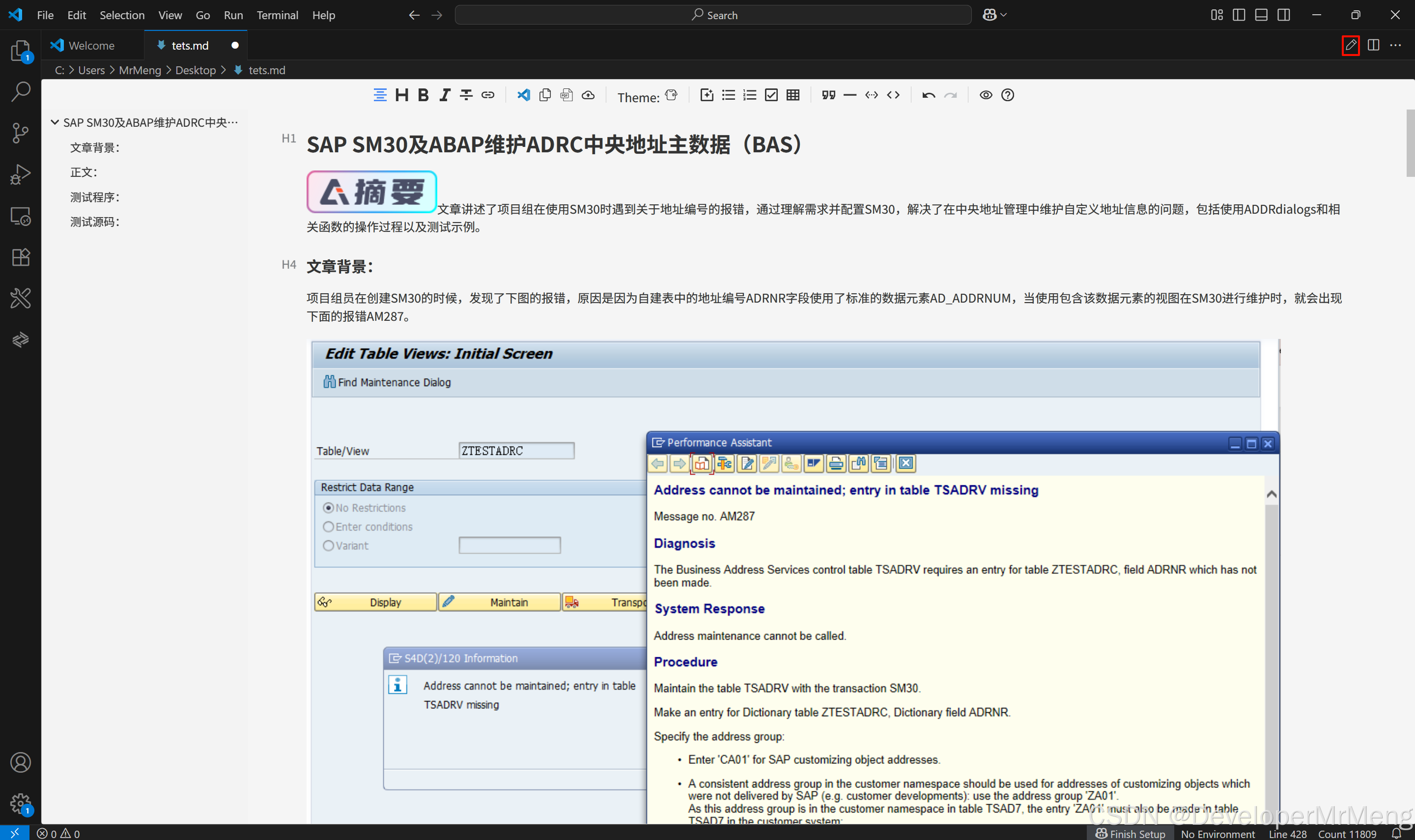
Task: Open the Theme picker shirt icon
Action: point(671,95)
